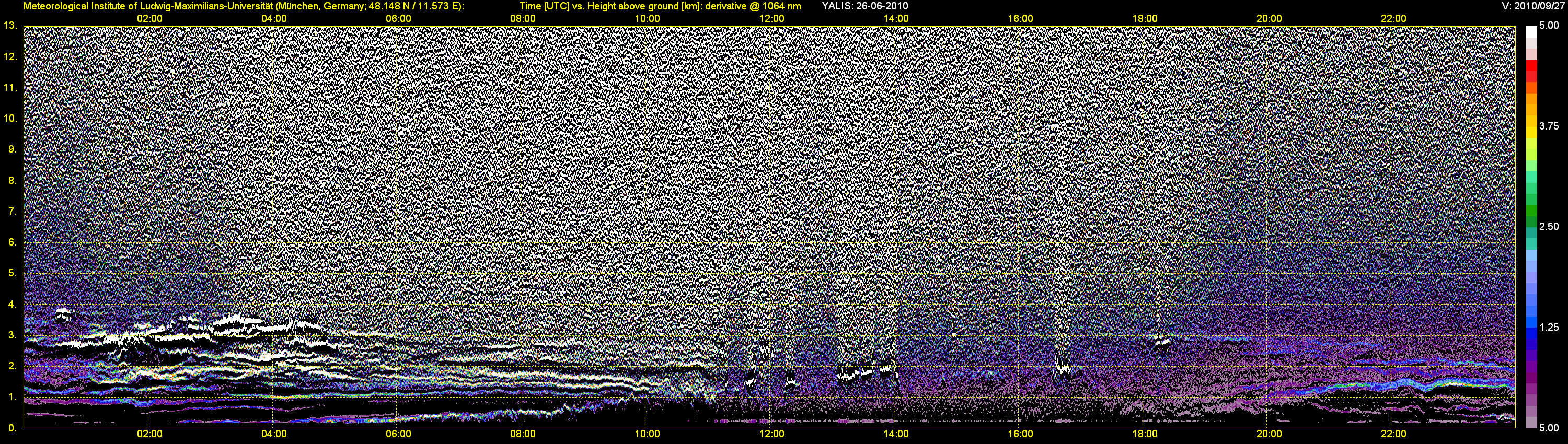Viewport: 1568px width, 444px height.
Task: Click the 13. height axis label
Action: click(x=10, y=26)
